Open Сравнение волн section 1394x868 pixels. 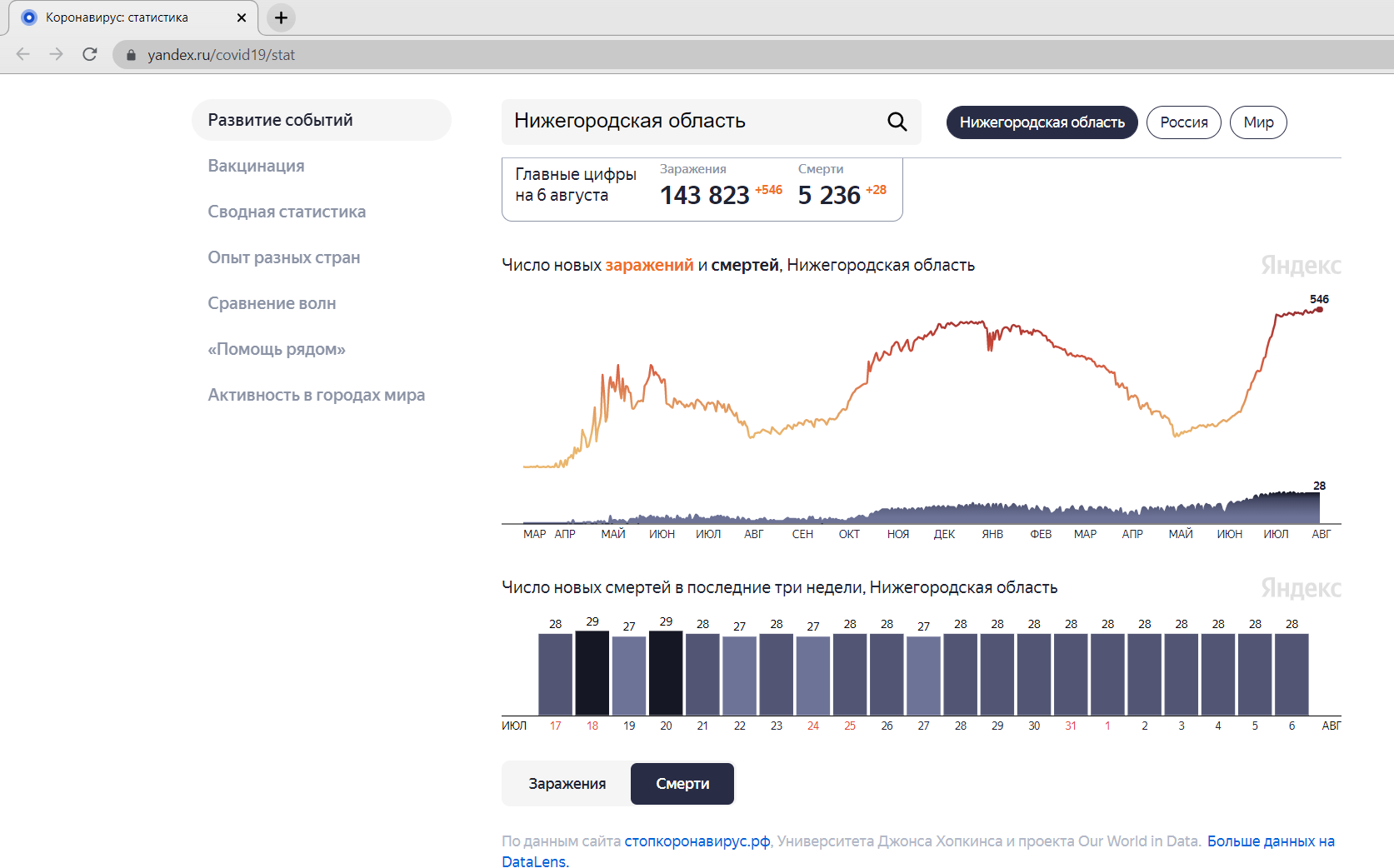(272, 303)
